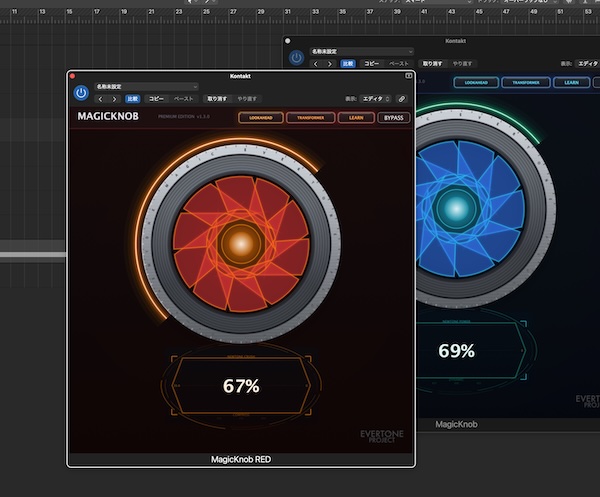Image resolution: width=600 pixels, height=497 pixels.
Task: Click コピー copy button in RED window
Action: click(x=156, y=99)
